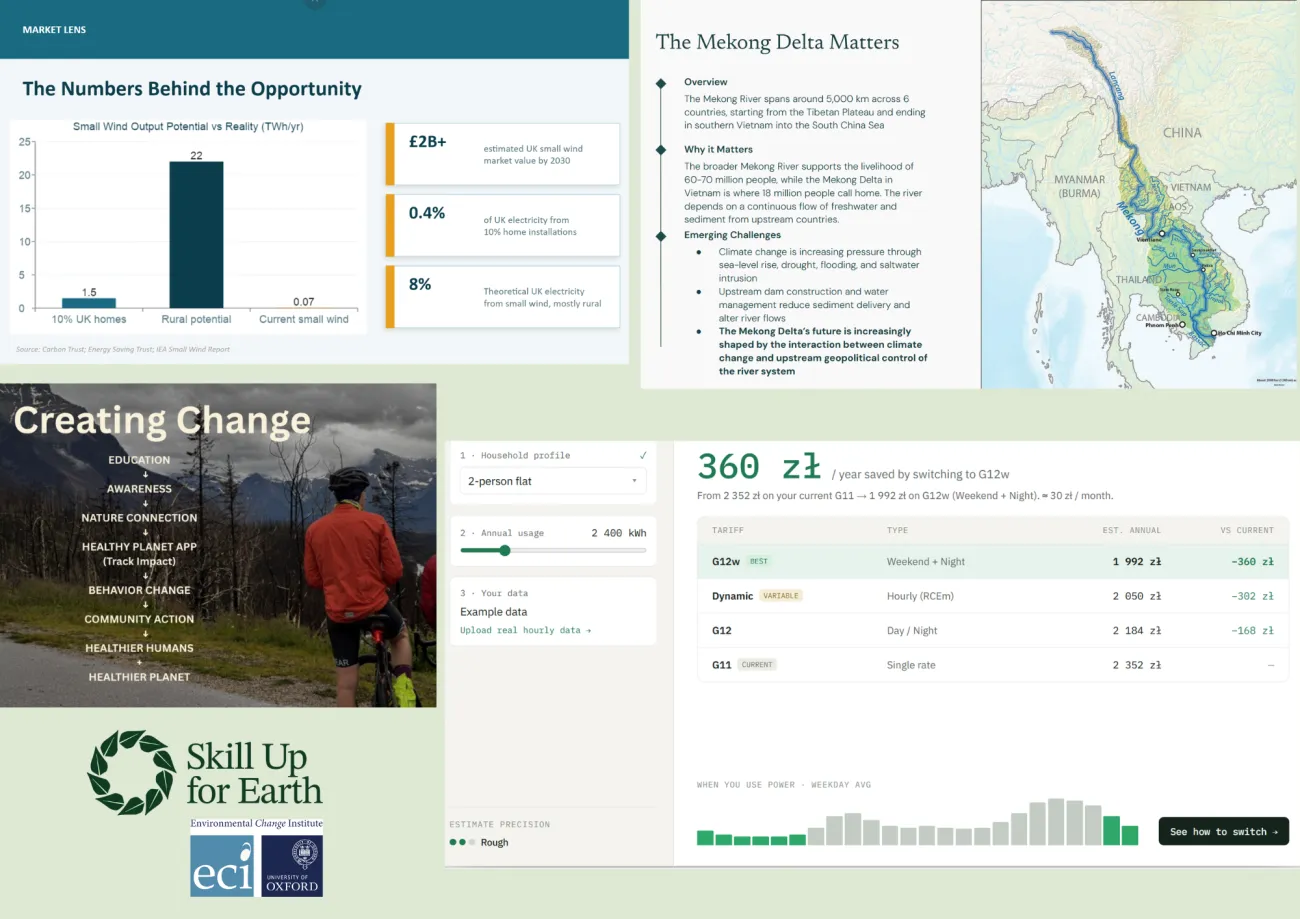The image size is (1300, 919).
Task: Click the 'CHINA' label on the map
Action: (x=1182, y=132)
